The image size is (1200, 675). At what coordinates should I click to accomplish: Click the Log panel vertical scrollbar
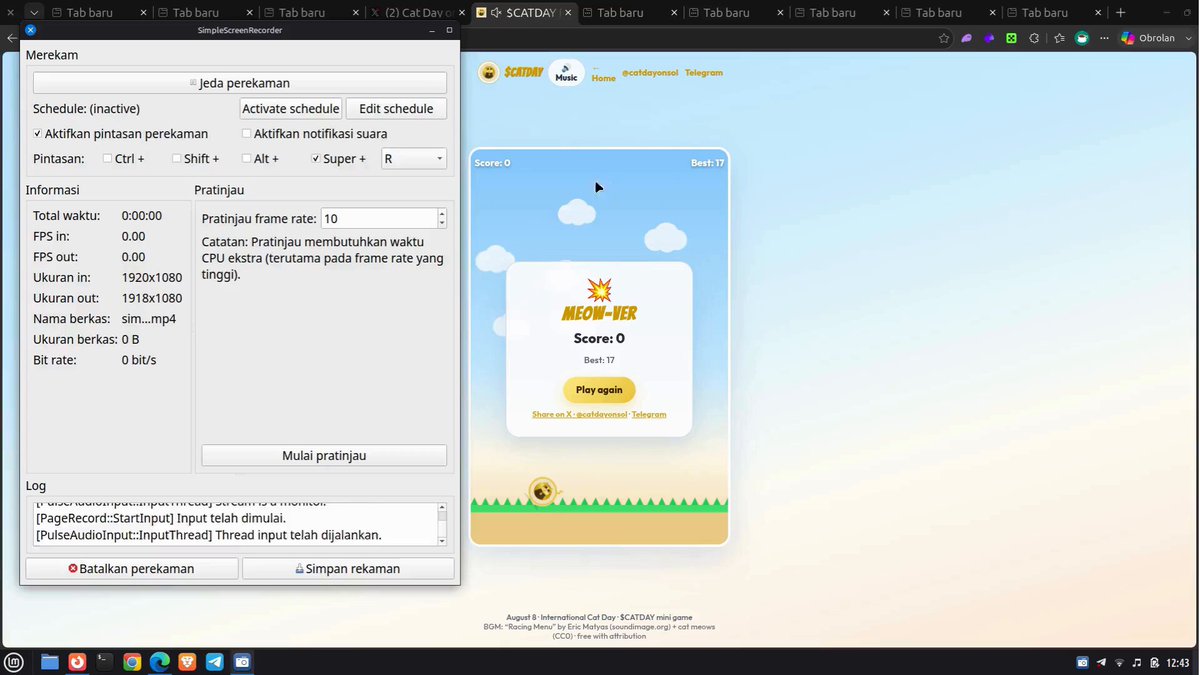442,524
